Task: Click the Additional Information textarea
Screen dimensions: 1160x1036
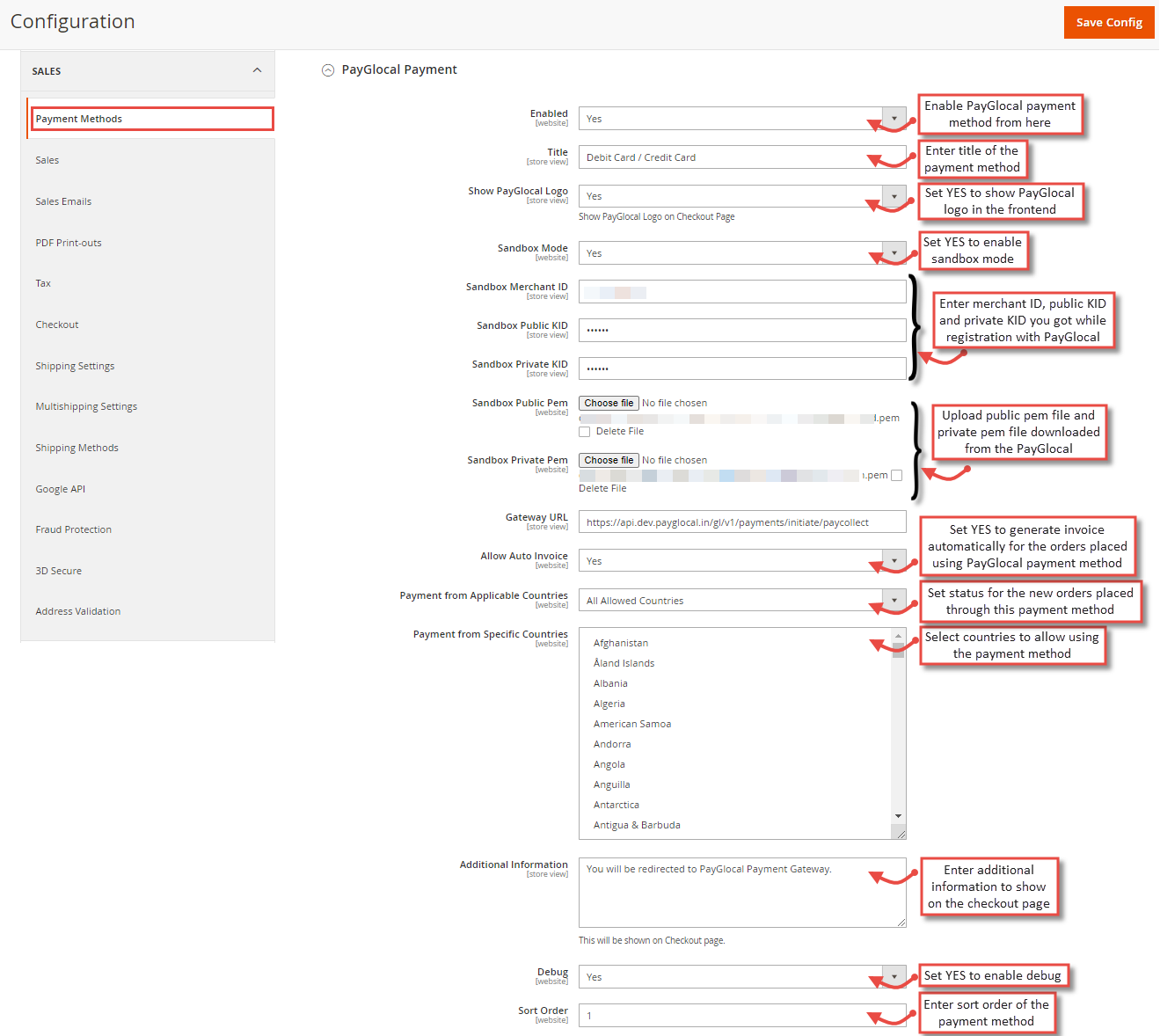Action: [742, 893]
